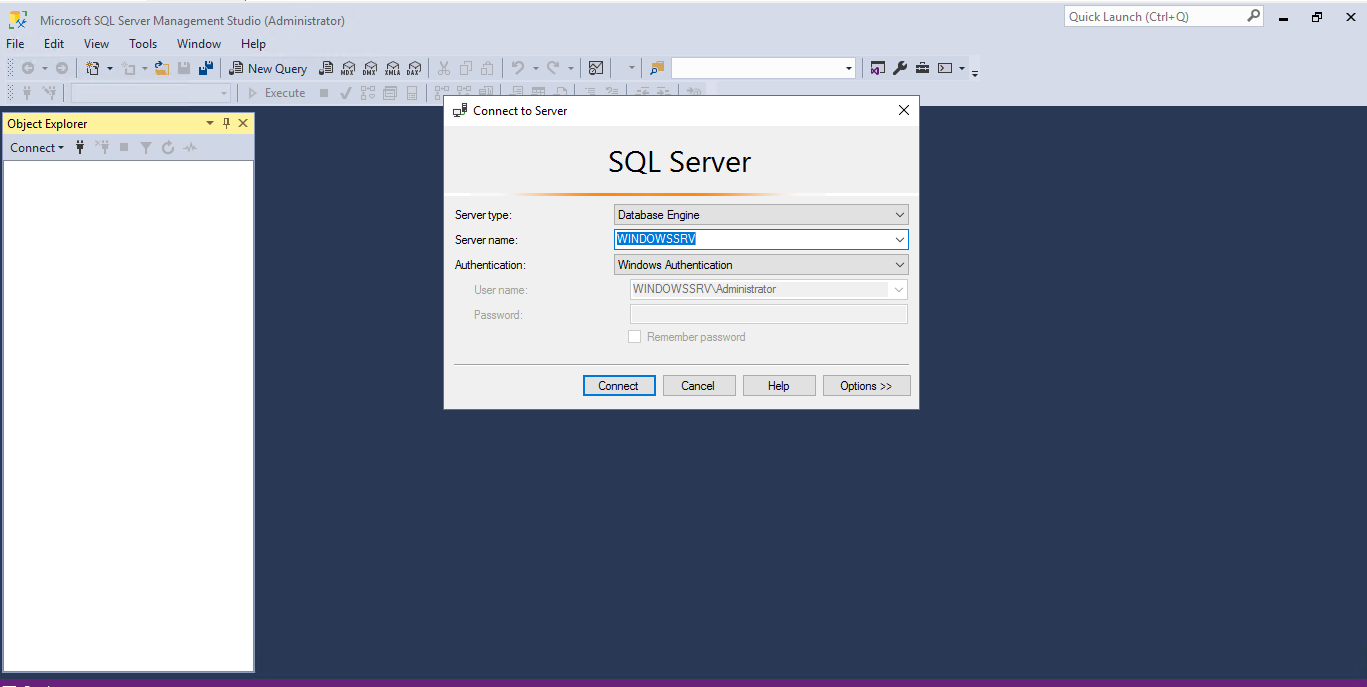
Task: Open the find combo box dropdown in toolbar
Action: 849,68
